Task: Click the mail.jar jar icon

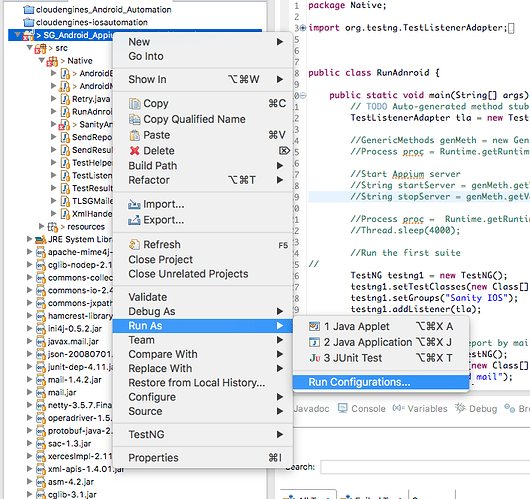Action: point(41,393)
